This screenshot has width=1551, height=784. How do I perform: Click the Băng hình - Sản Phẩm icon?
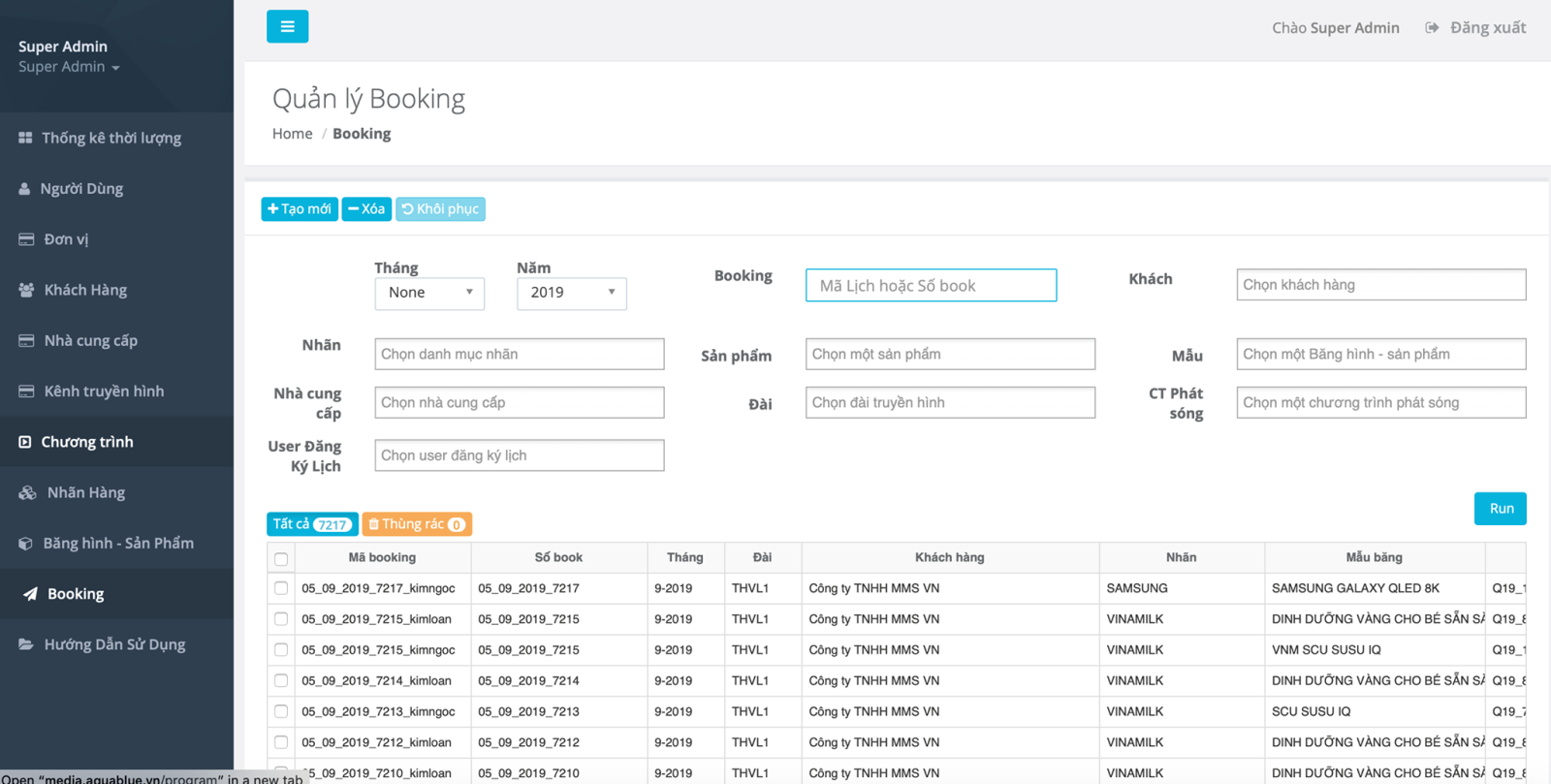click(25, 544)
